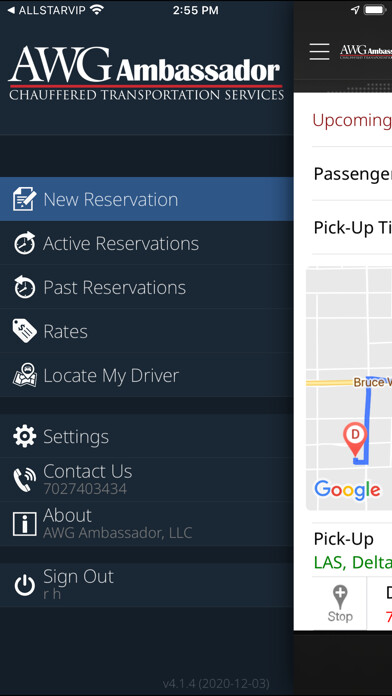
Task: Select the Past Reservations menu entry
Action: 147,287
